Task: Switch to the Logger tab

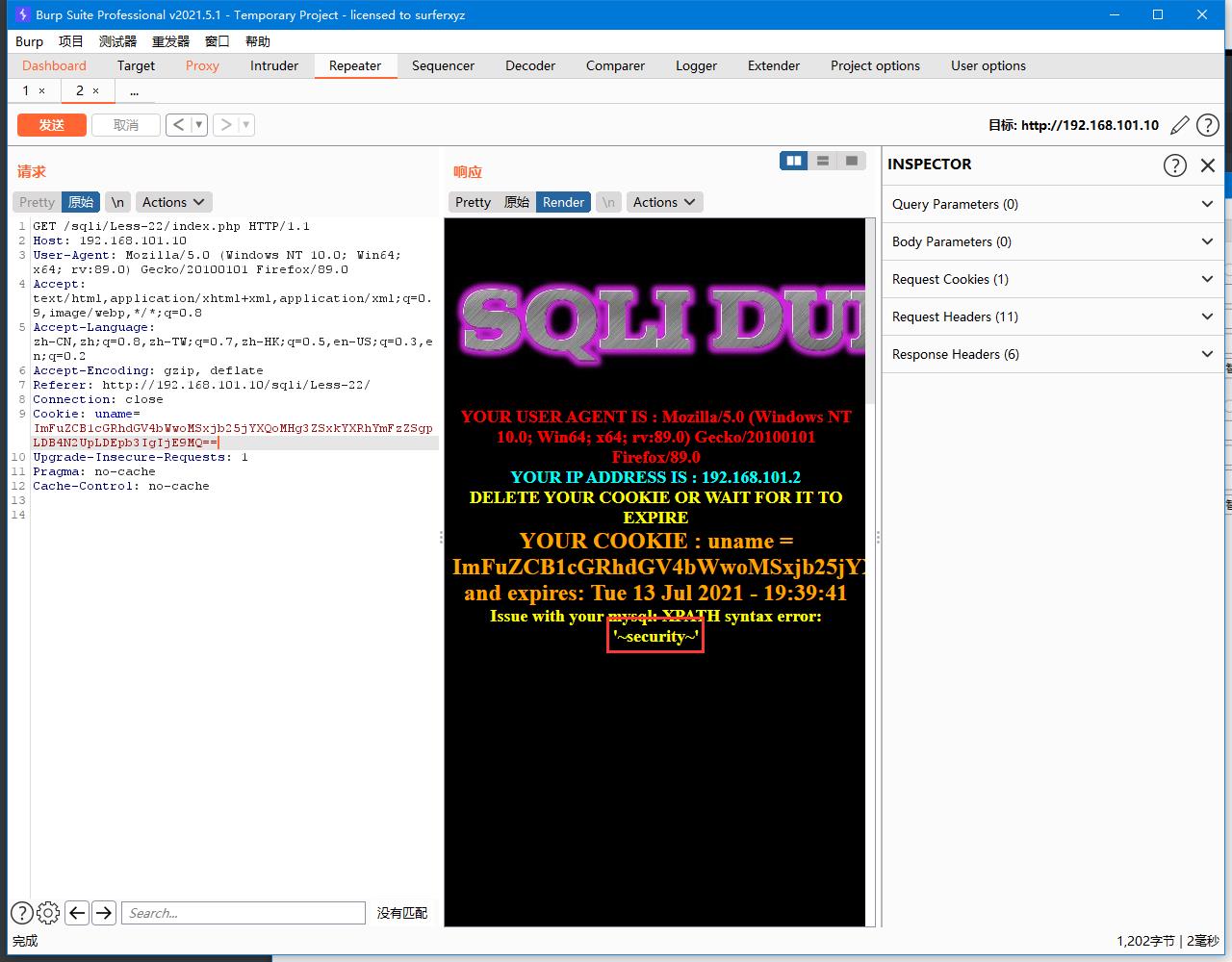Action: click(696, 65)
